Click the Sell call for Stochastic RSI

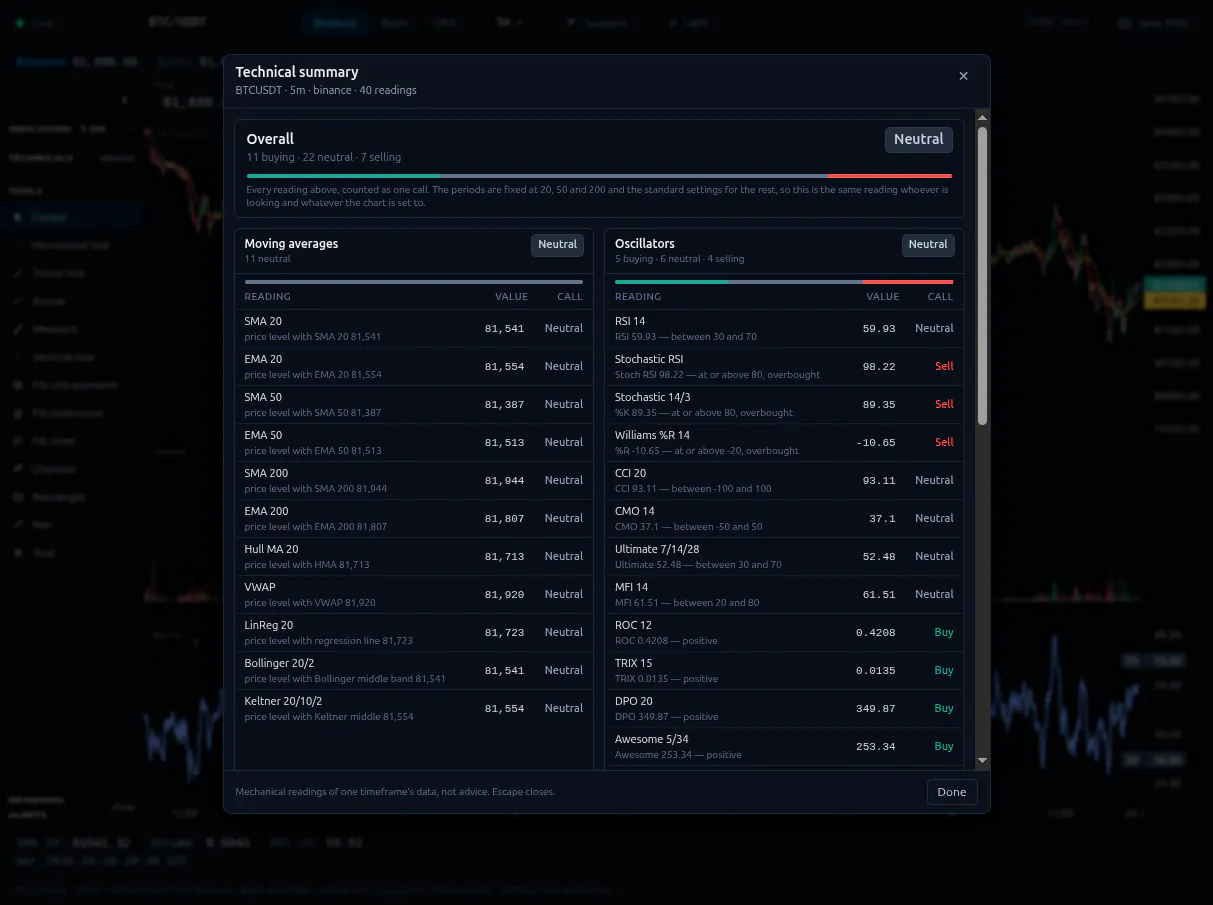point(944,366)
